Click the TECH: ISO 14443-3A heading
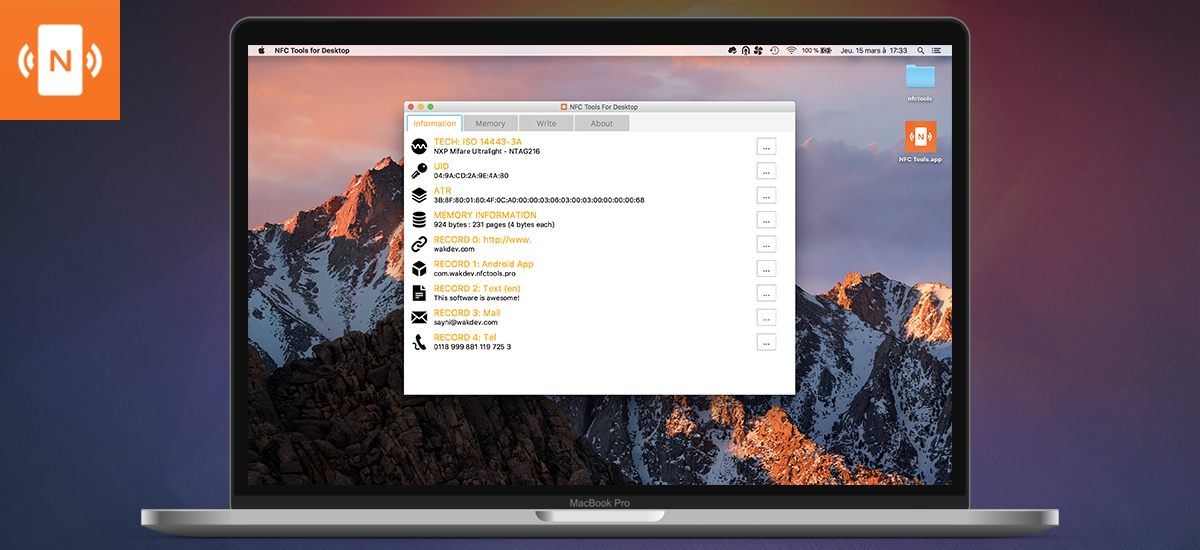Viewport: 1200px width, 550px height. (x=478, y=142)
